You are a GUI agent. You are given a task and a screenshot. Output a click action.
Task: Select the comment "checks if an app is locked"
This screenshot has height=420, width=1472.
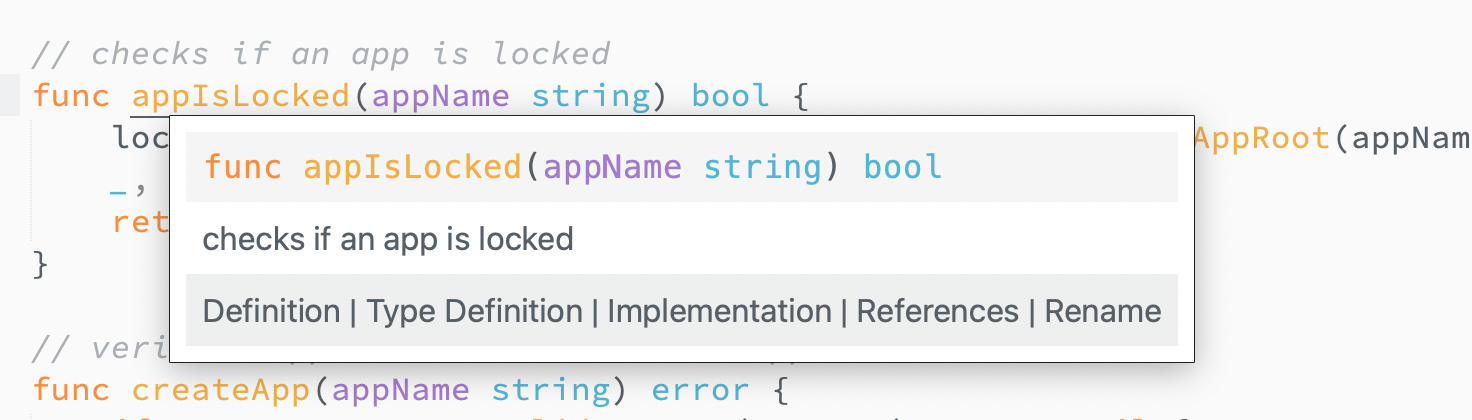pyautogui.click(x=321, y=52)
